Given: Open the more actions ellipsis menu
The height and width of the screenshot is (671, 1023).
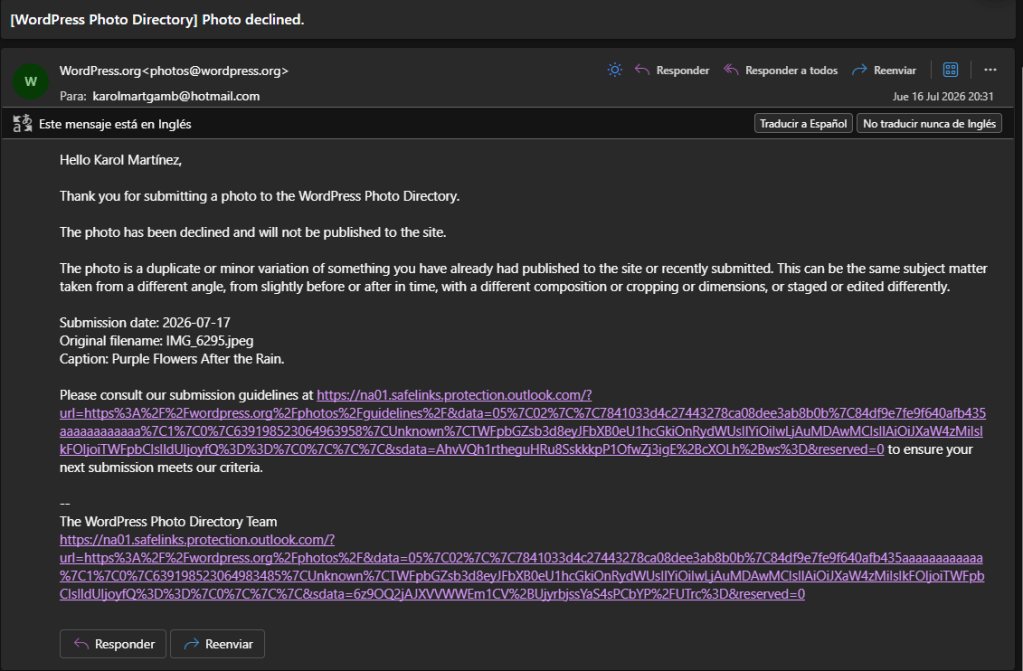Looking at the screenshot, I should 990,70.
